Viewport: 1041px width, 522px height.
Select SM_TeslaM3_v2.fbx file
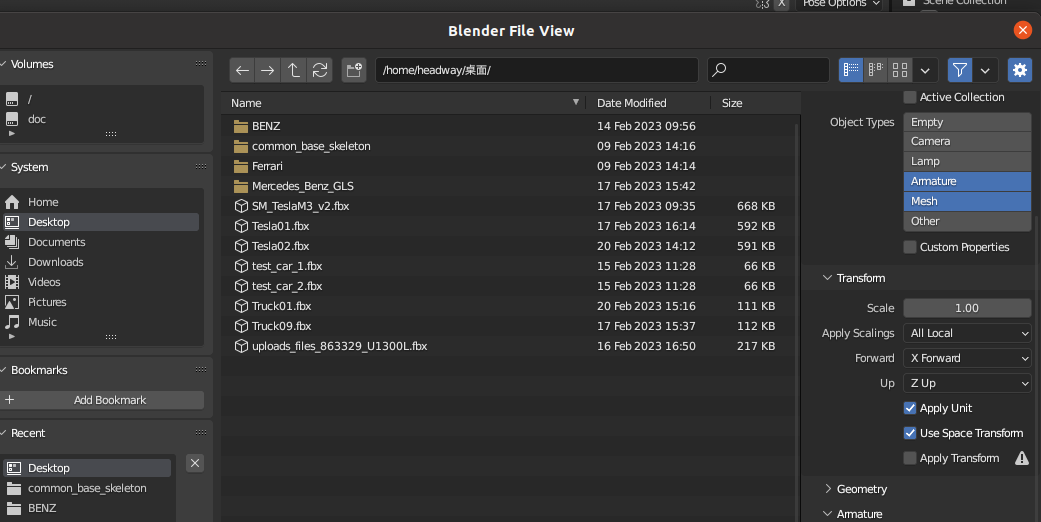coord(508,206)
